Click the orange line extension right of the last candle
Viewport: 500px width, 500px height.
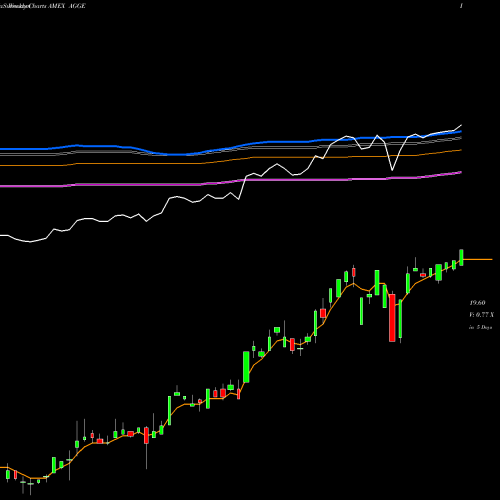coord(478,259)
